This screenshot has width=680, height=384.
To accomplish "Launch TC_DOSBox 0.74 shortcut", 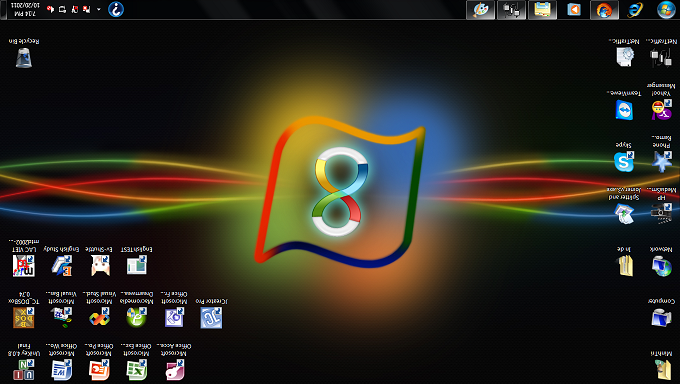I will [24, 311].
